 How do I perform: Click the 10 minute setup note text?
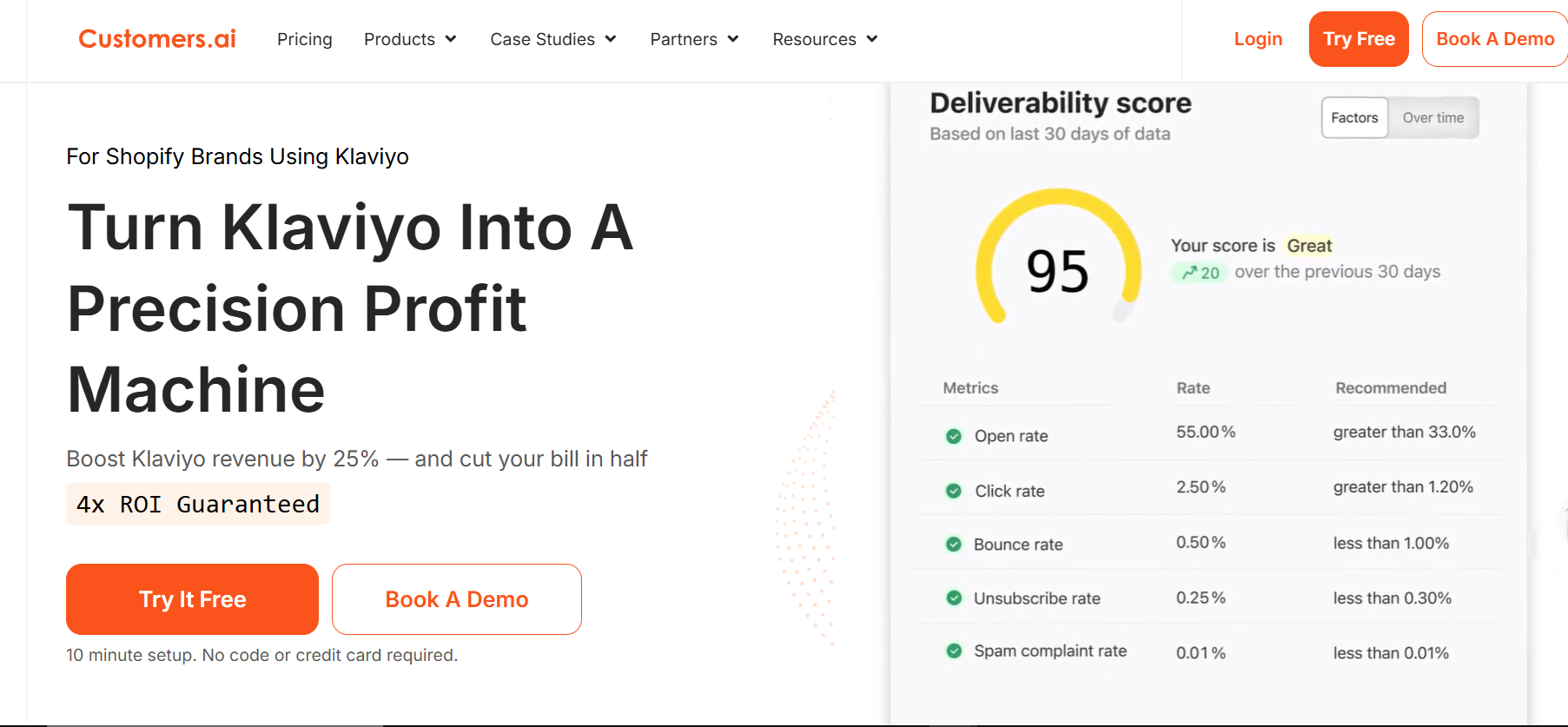pyautogui.click(x=261, y=655)
